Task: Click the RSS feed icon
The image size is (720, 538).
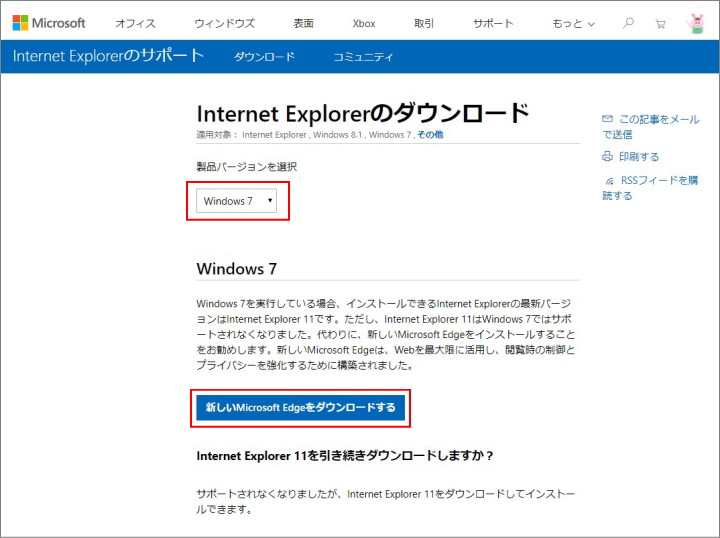Action: 609,181
